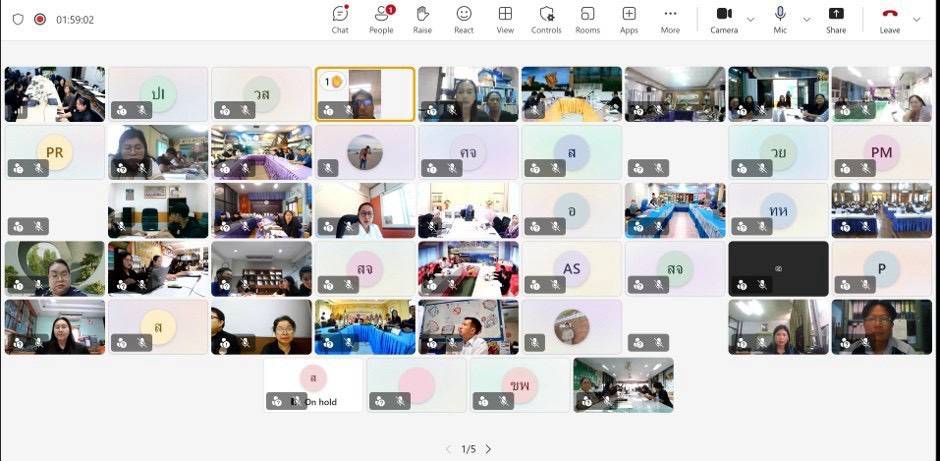Image resolution: width=940 pixels, height=461 pixels.
Task: Select the ทห participant tile
Action: coord(778,210)
